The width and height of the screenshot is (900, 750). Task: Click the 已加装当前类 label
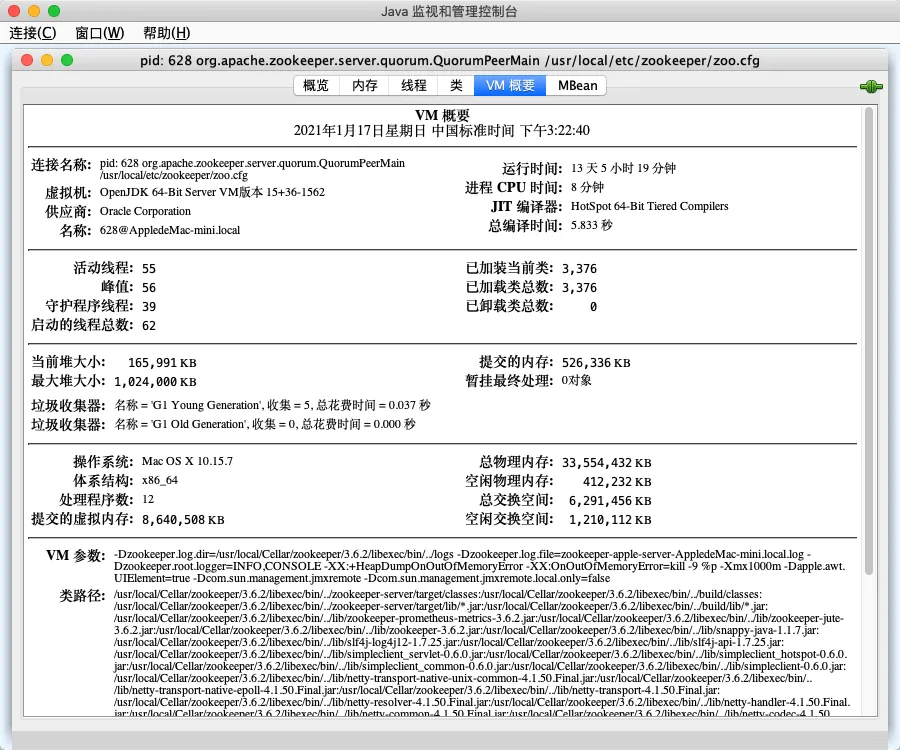pos(510,268)
